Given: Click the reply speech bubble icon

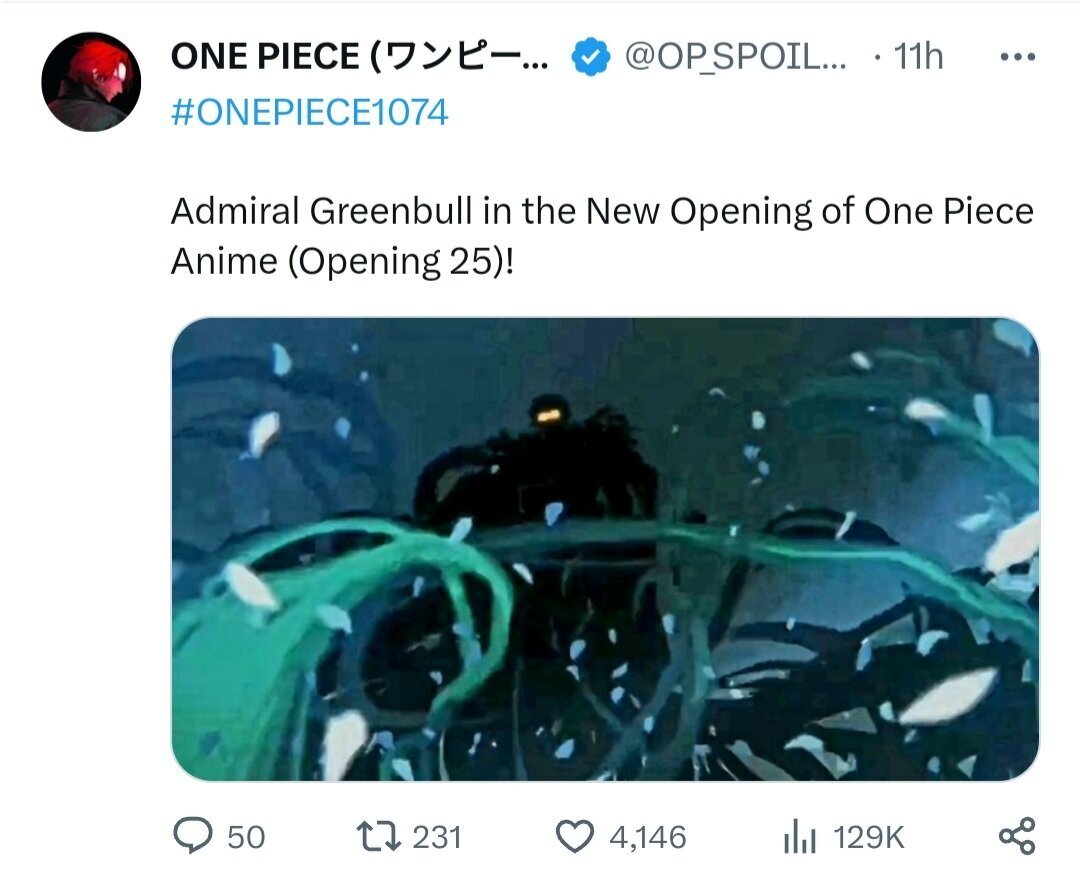Looking at the screenshot, I should point(194,836).
